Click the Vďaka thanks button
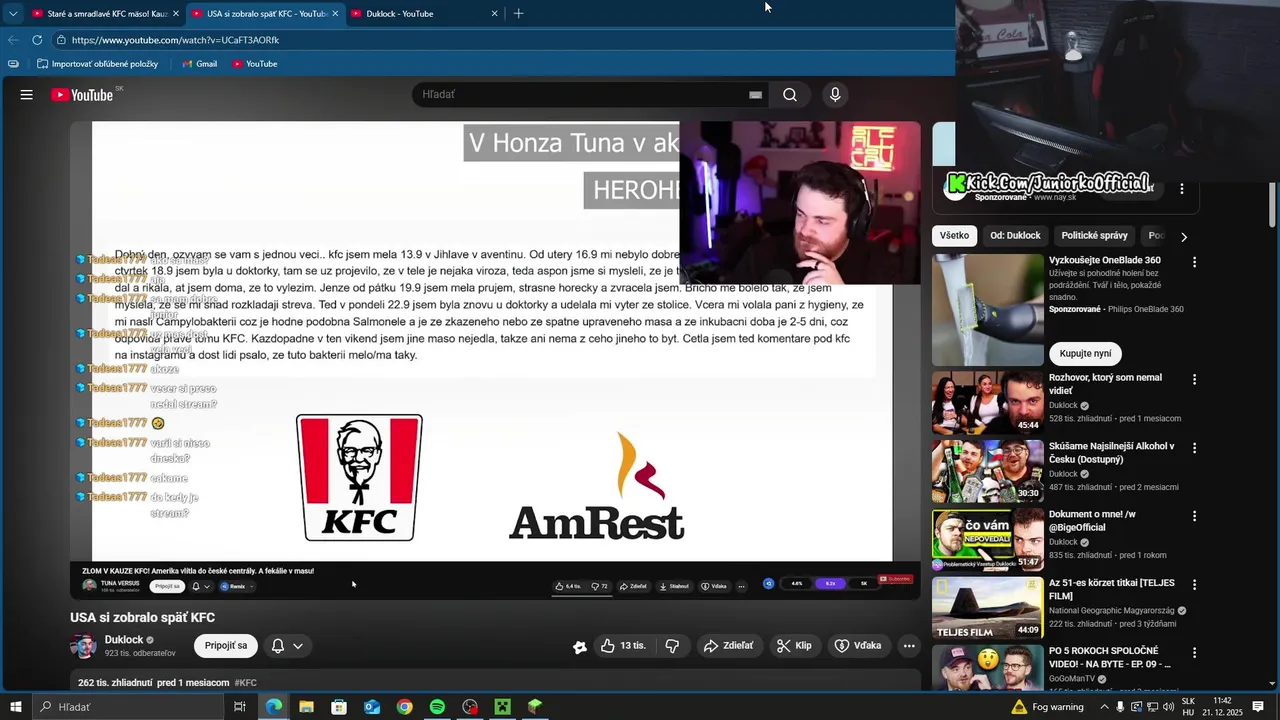Viewport: 1280px width, 720px height. [x=858, y=646]
